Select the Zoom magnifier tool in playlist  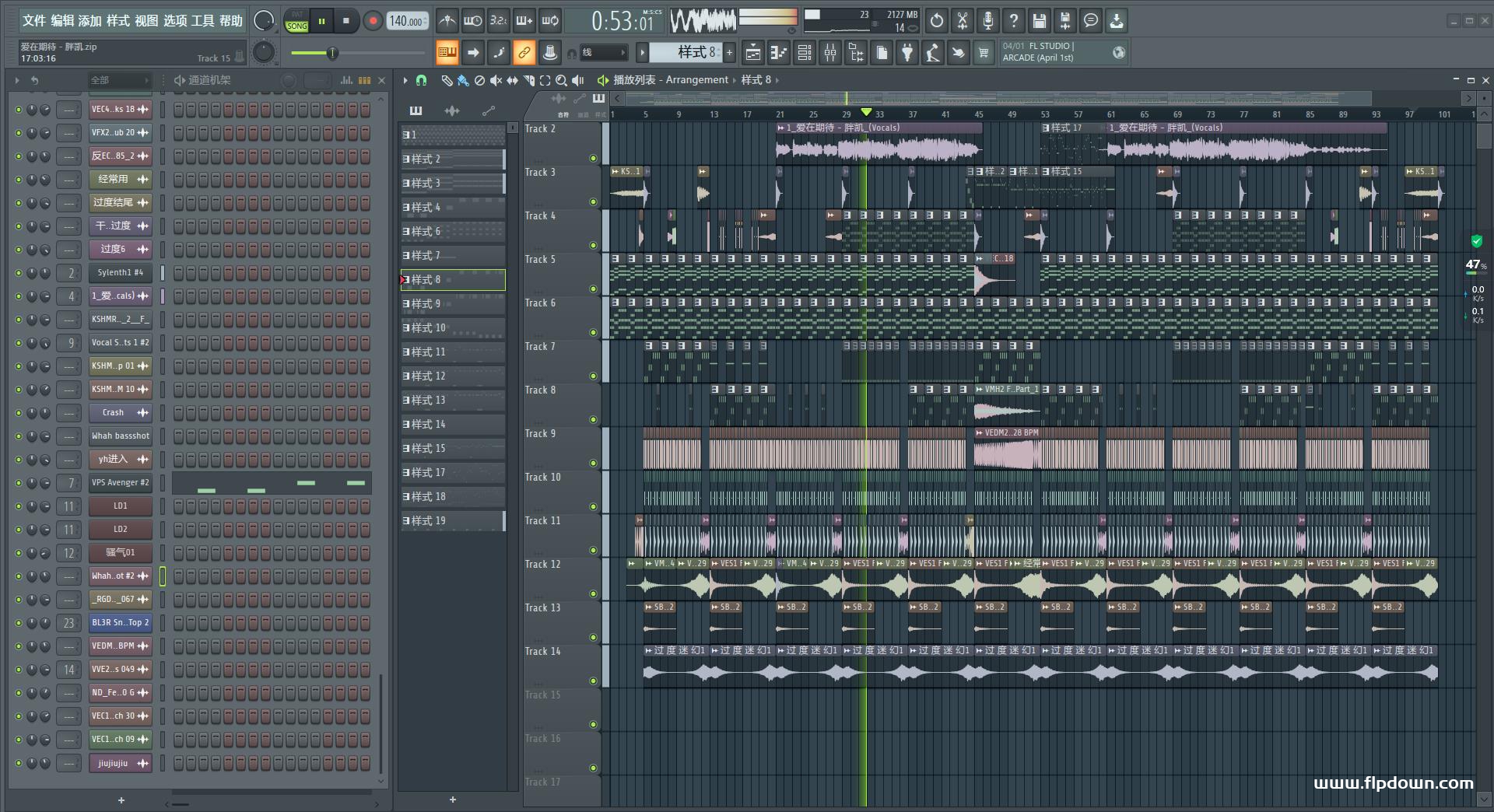pyautogui.click(x=561, y=80)
